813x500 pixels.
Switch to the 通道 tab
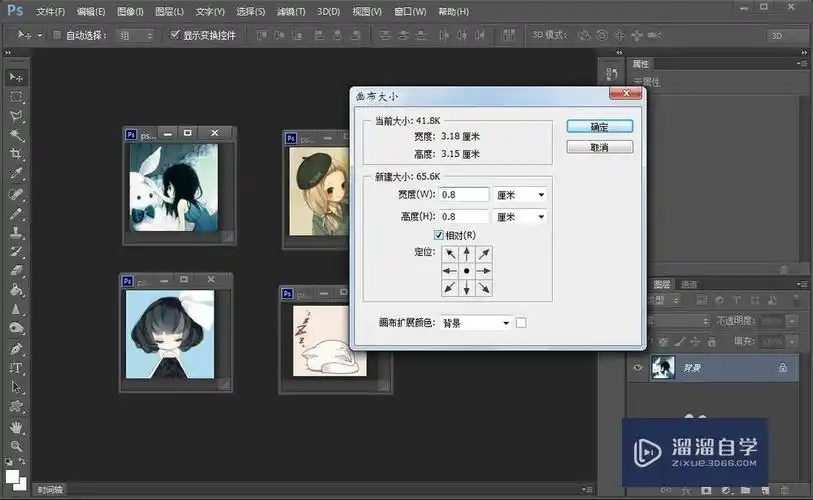[x=689, y=284]
